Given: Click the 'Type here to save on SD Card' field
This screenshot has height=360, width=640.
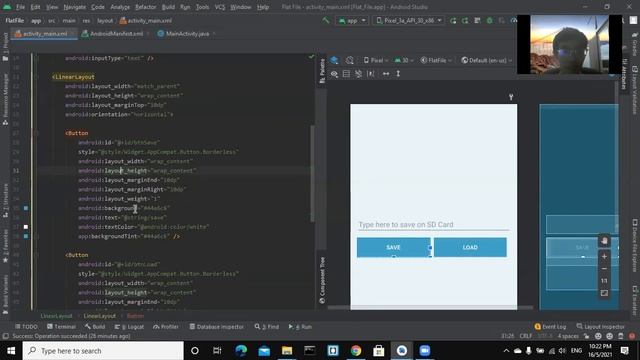Looking at the screenshot, I should (x=433, y=224).
